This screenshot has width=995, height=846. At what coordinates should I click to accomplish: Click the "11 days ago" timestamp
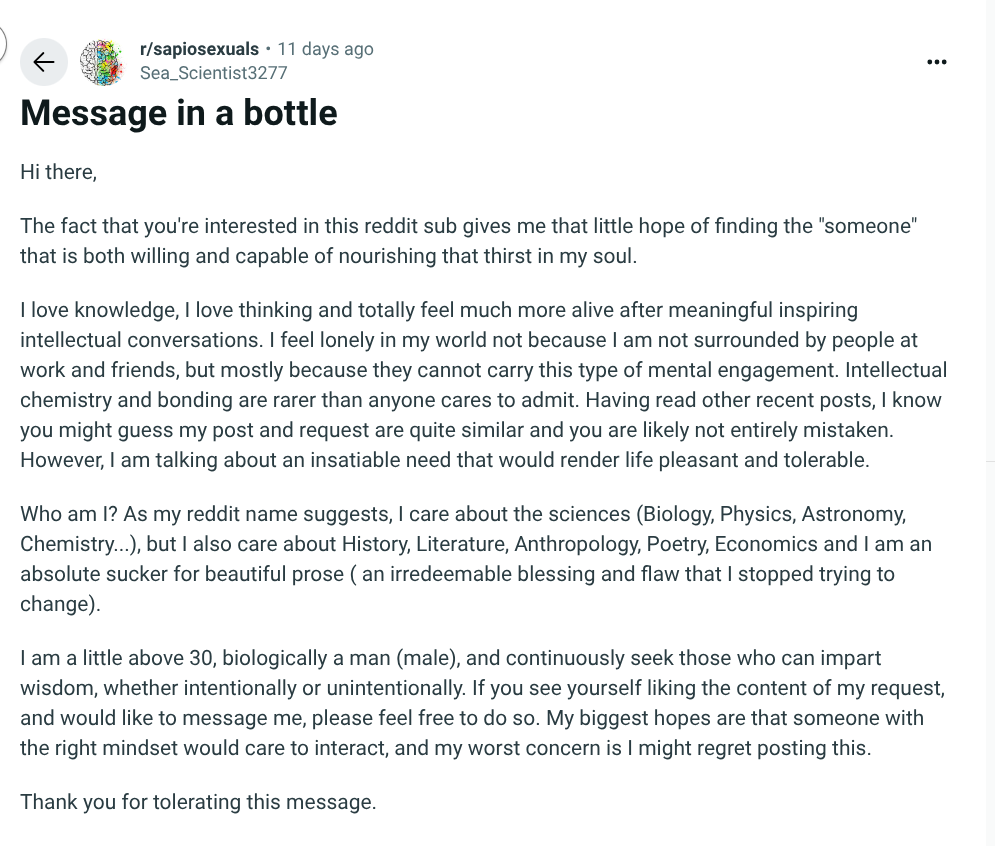tap(326, 49)
